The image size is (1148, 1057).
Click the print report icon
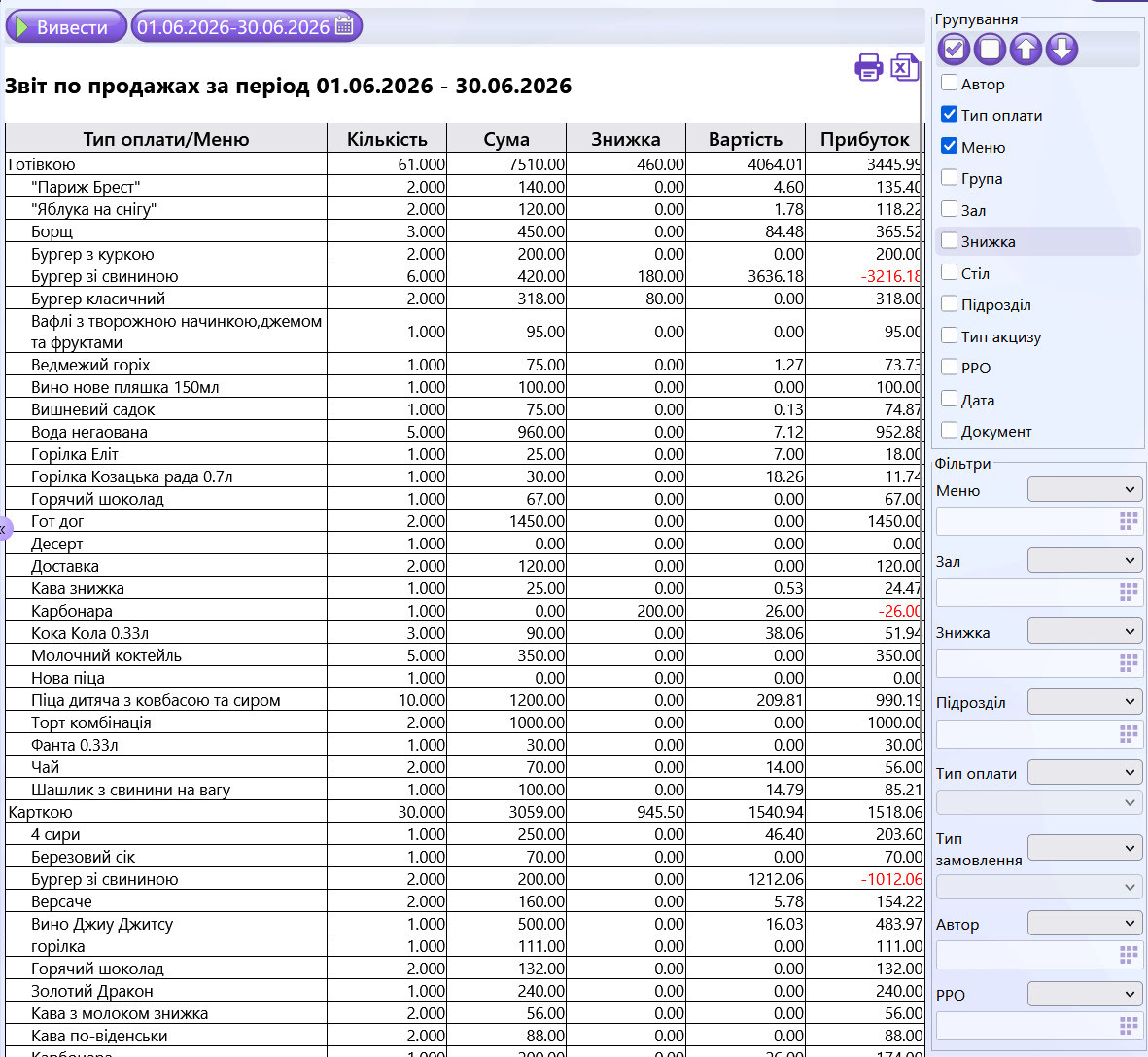click(x=868, y=67)
